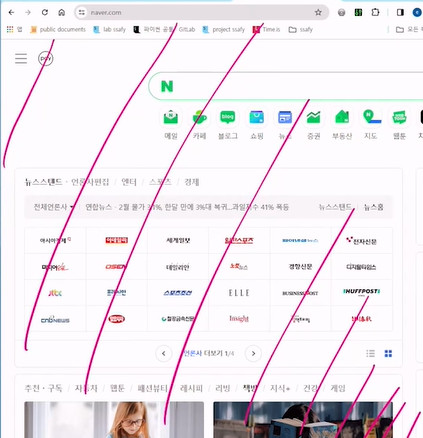Open the lab ssafy bookmark

coord(109,30)
